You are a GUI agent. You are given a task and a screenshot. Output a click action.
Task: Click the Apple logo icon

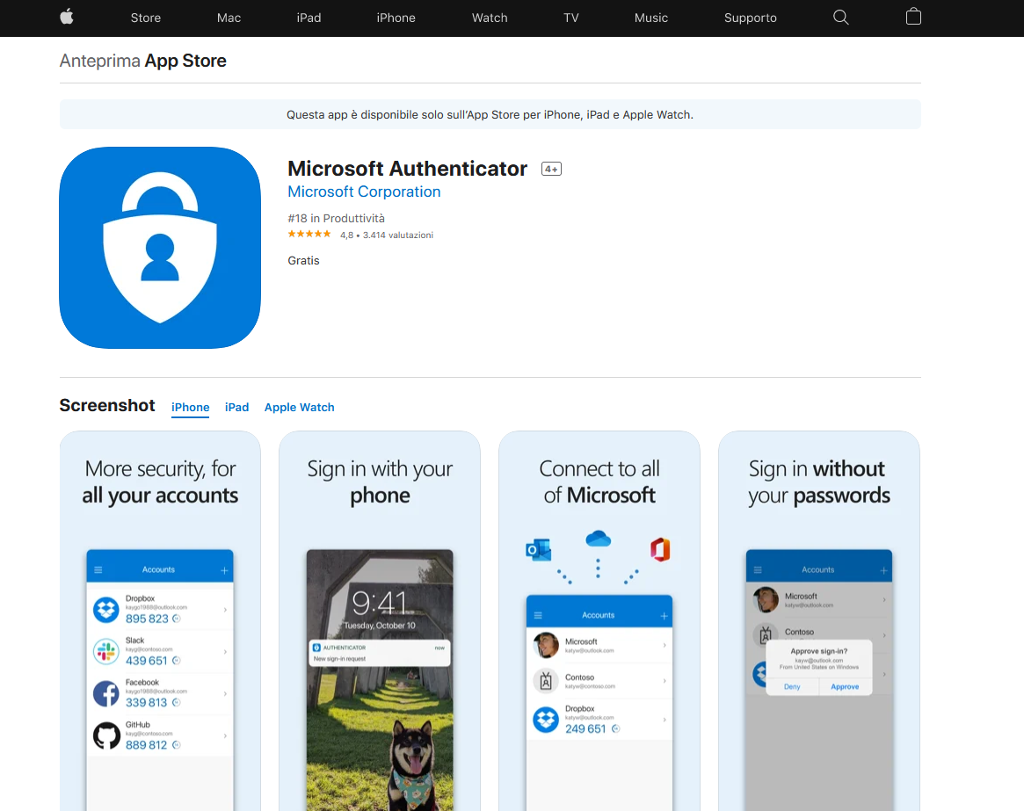click(67, 17)
